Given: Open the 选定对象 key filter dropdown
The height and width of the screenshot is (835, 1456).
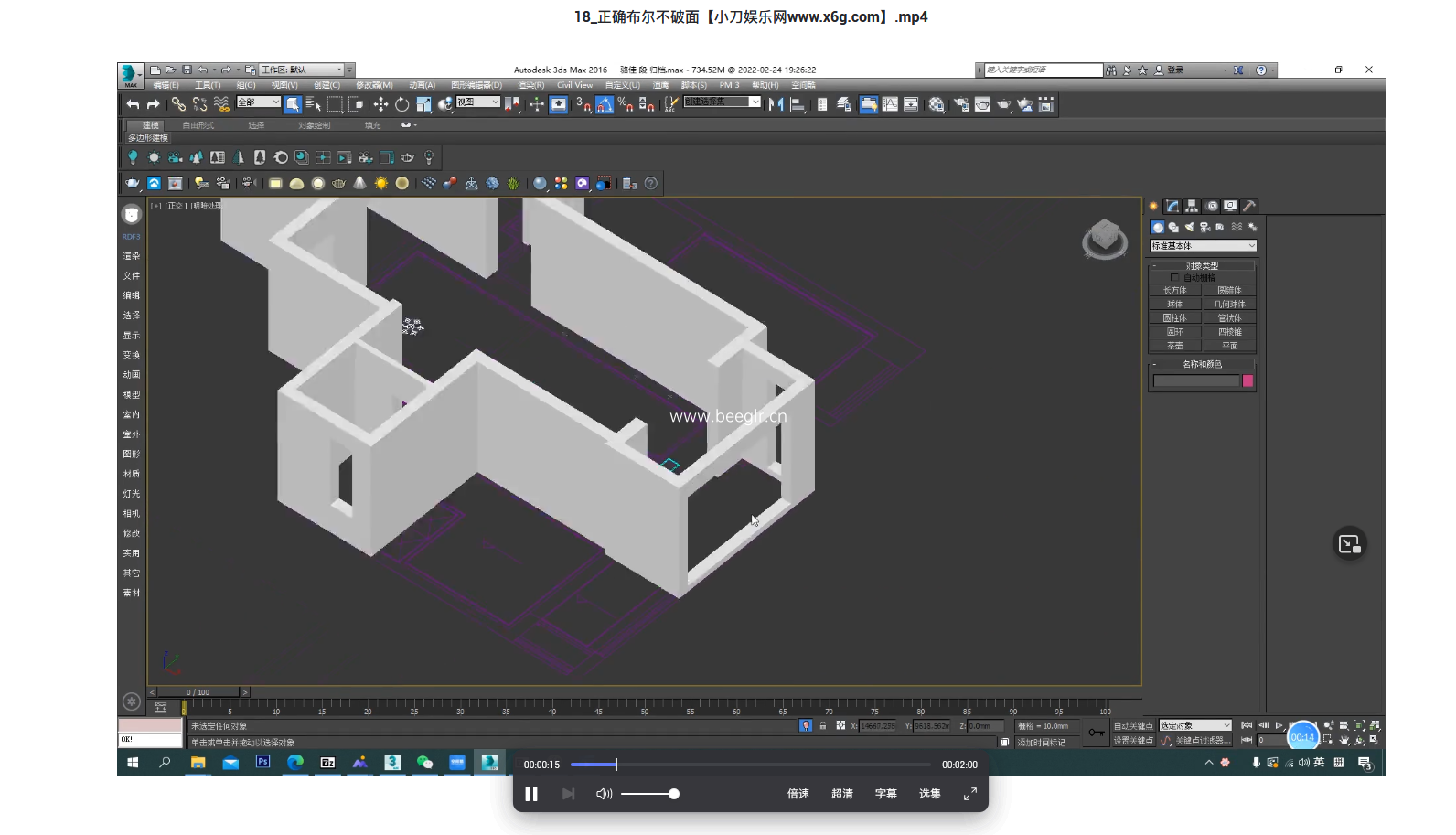Looking at the screenshot, I should point(1195,725).
